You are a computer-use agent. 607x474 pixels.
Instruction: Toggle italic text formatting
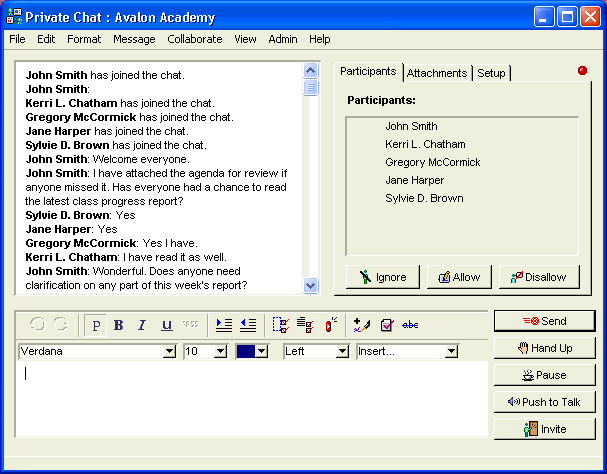point(142,325)
